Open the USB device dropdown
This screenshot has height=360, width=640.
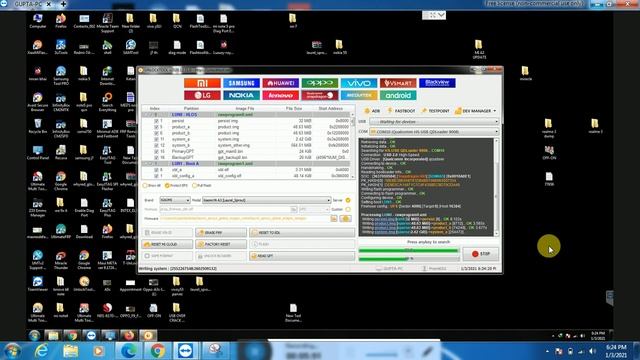point(434,122)
